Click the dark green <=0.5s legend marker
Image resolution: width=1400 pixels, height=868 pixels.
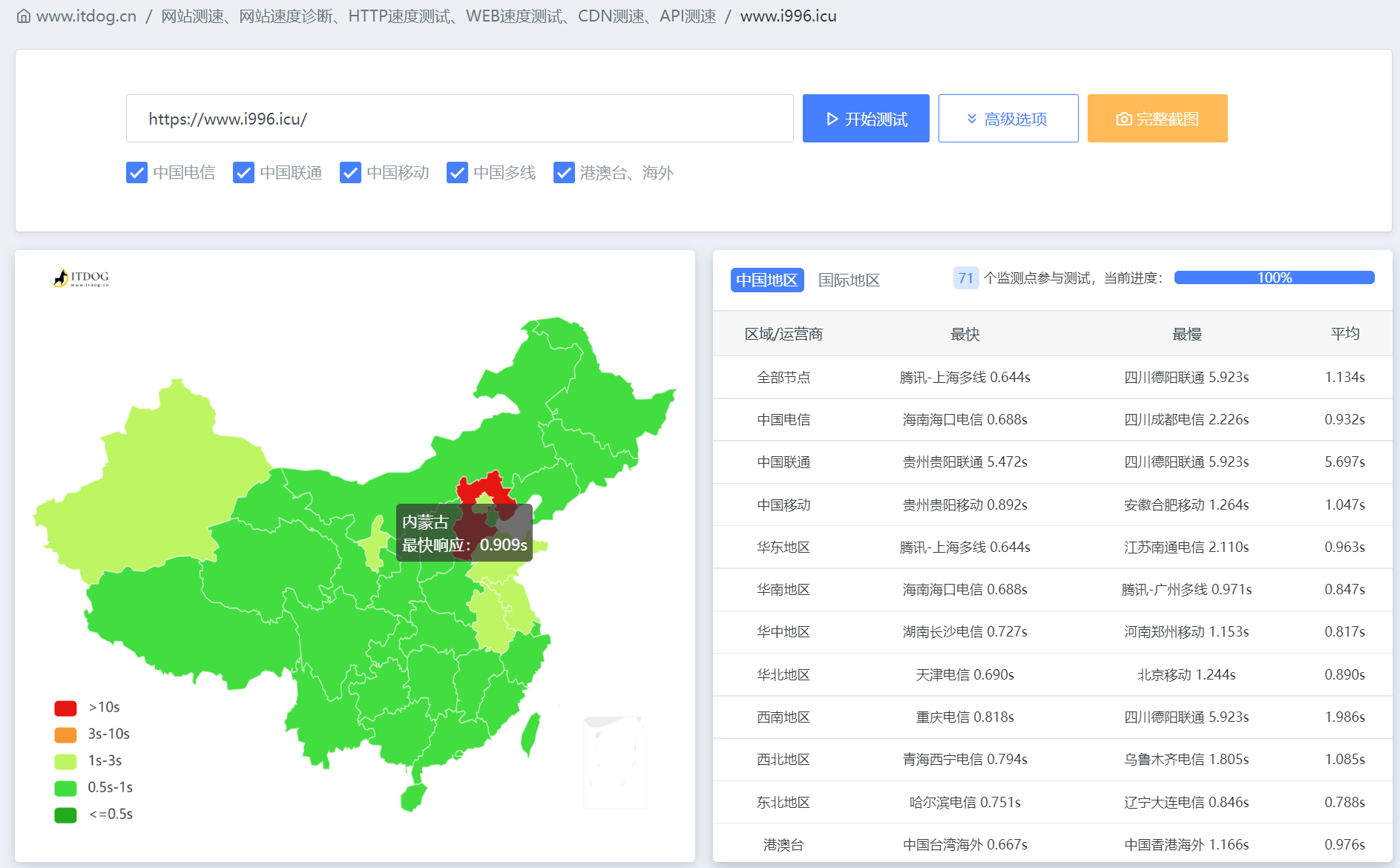(x=65, y=815)
